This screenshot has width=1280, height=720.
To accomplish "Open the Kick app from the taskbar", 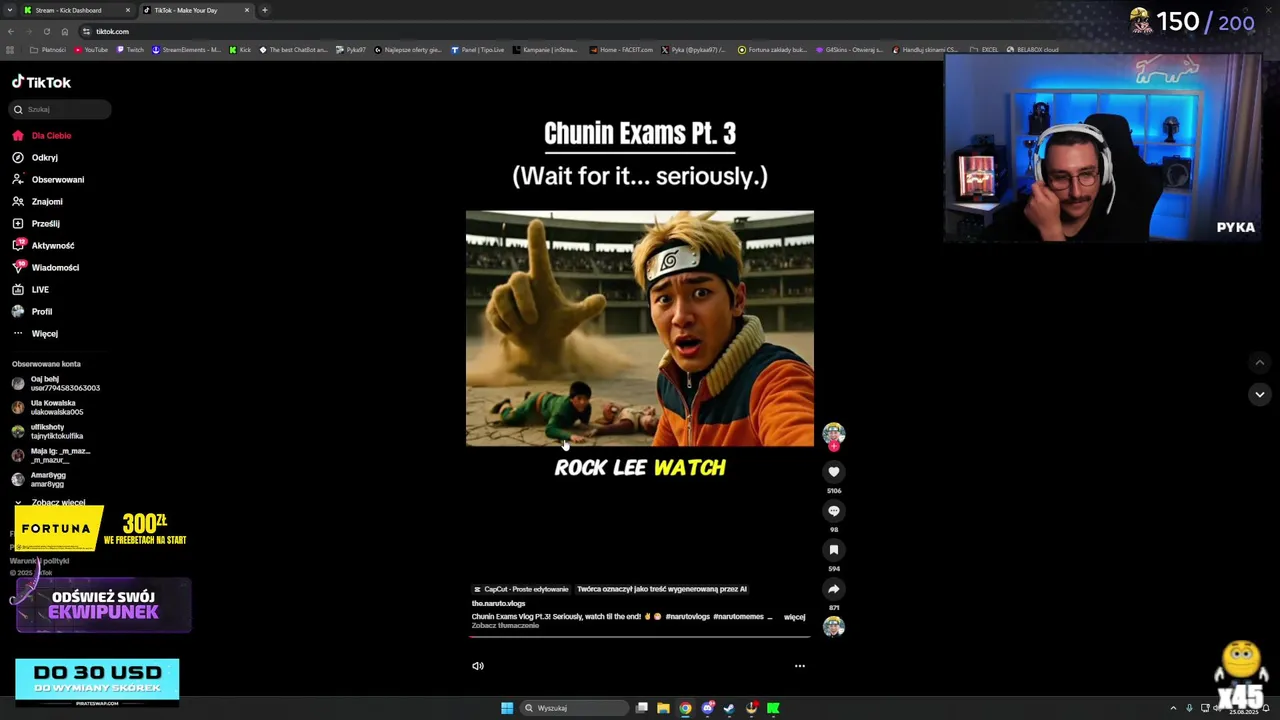I will [773, 708].
